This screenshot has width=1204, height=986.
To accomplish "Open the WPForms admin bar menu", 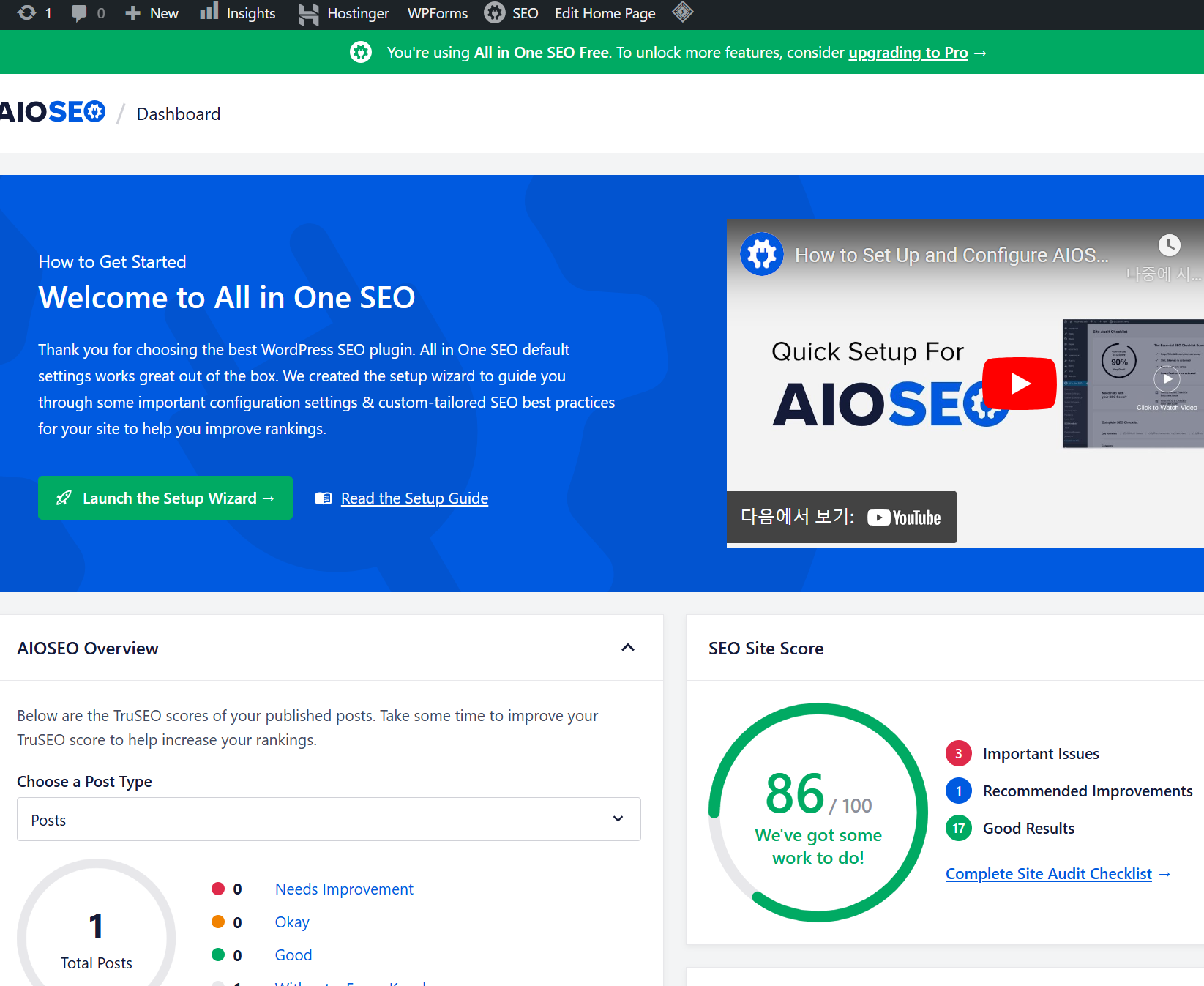I will [x=438, y=13].
